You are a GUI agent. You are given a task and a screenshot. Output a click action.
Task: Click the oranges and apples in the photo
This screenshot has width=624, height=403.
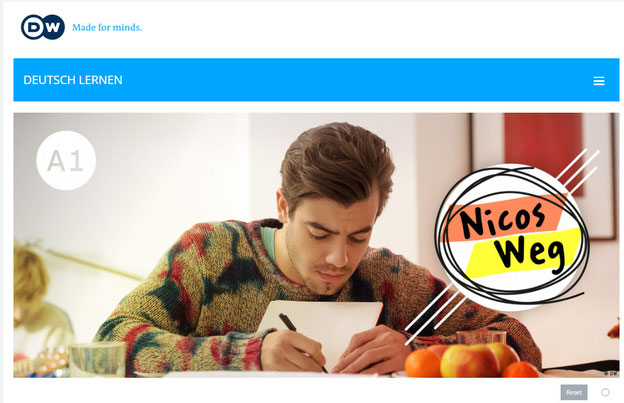[x=472, y=360]
